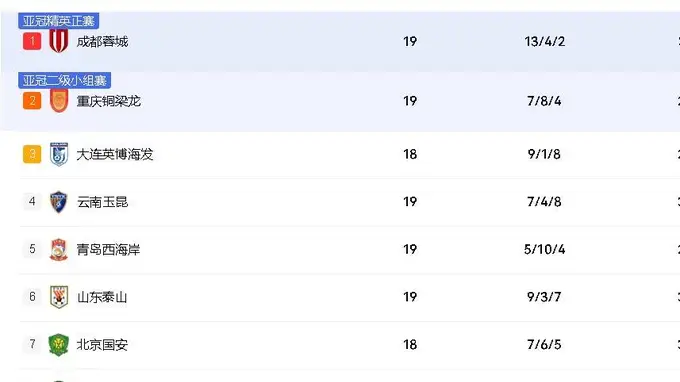Select 山东泰山 row record 9/3/7
Image resolution: width=680 pixels, height=382 pixels.
pyautogui.click(x=544, y=297)
